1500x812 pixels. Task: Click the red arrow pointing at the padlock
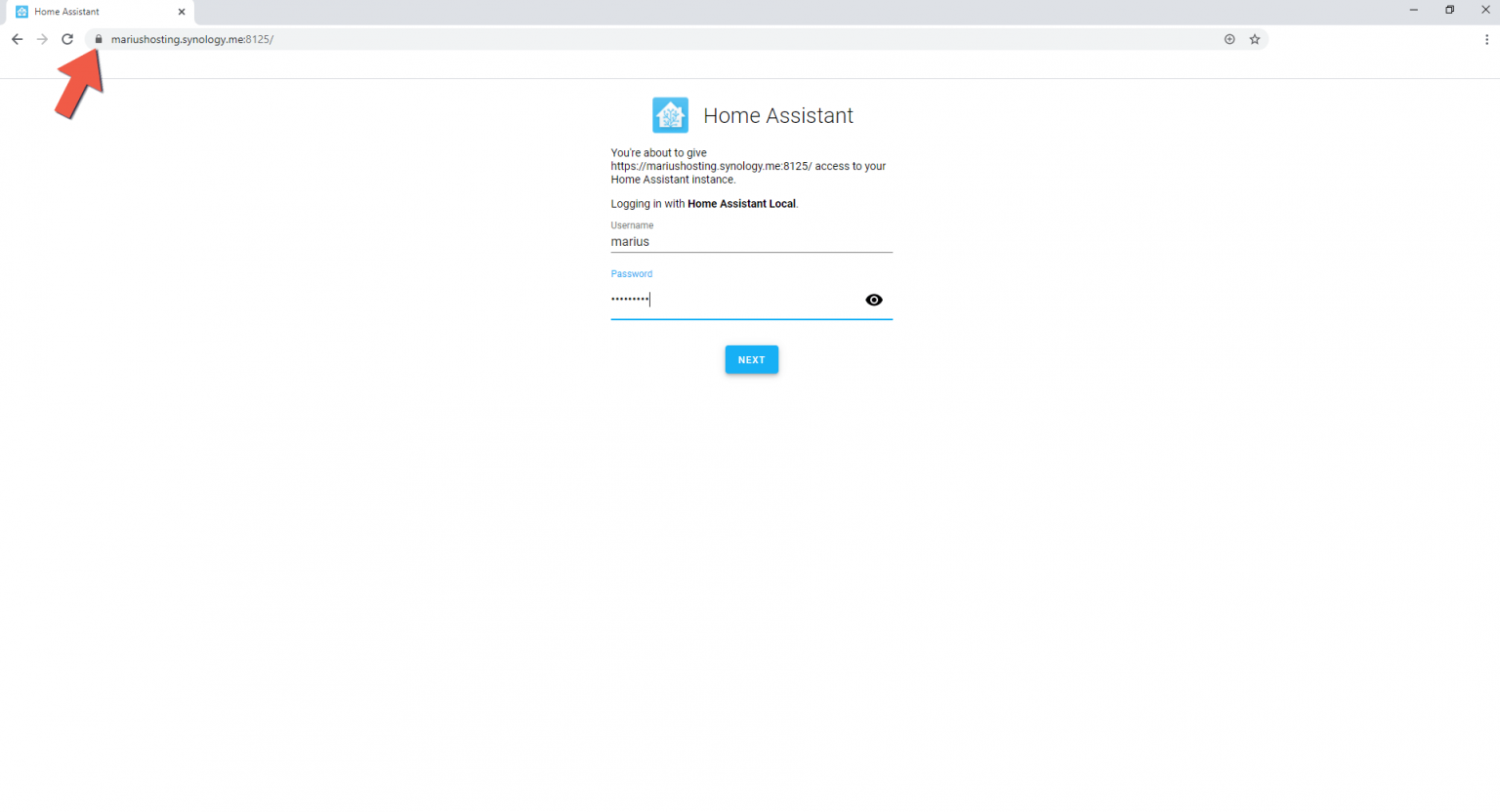coord(80,83)
